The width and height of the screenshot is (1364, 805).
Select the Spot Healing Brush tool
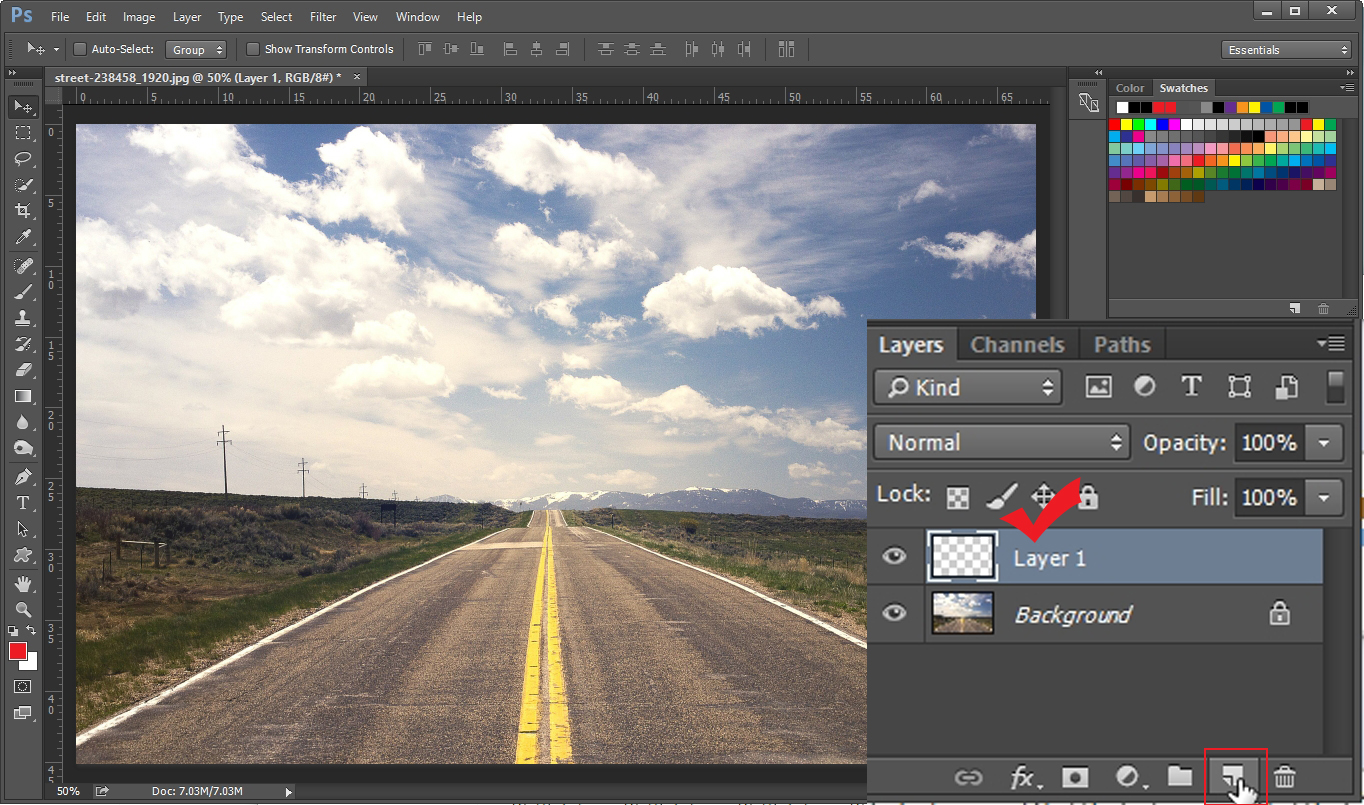click(23, 266)
